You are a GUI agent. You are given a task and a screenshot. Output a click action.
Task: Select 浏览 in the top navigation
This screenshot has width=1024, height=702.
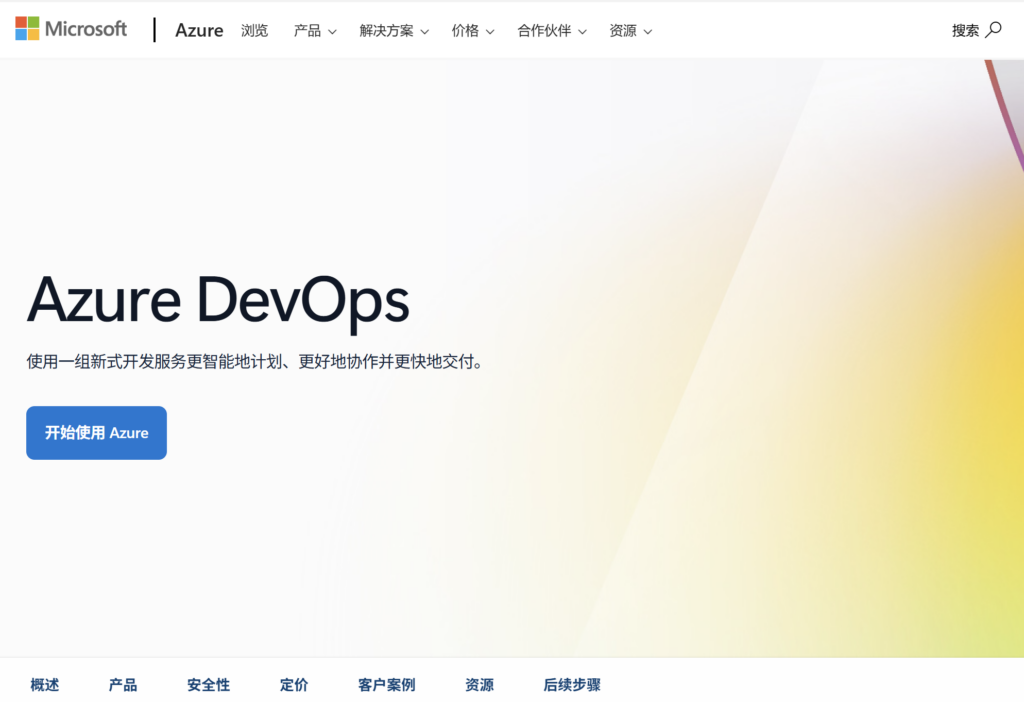coord(255,31)
